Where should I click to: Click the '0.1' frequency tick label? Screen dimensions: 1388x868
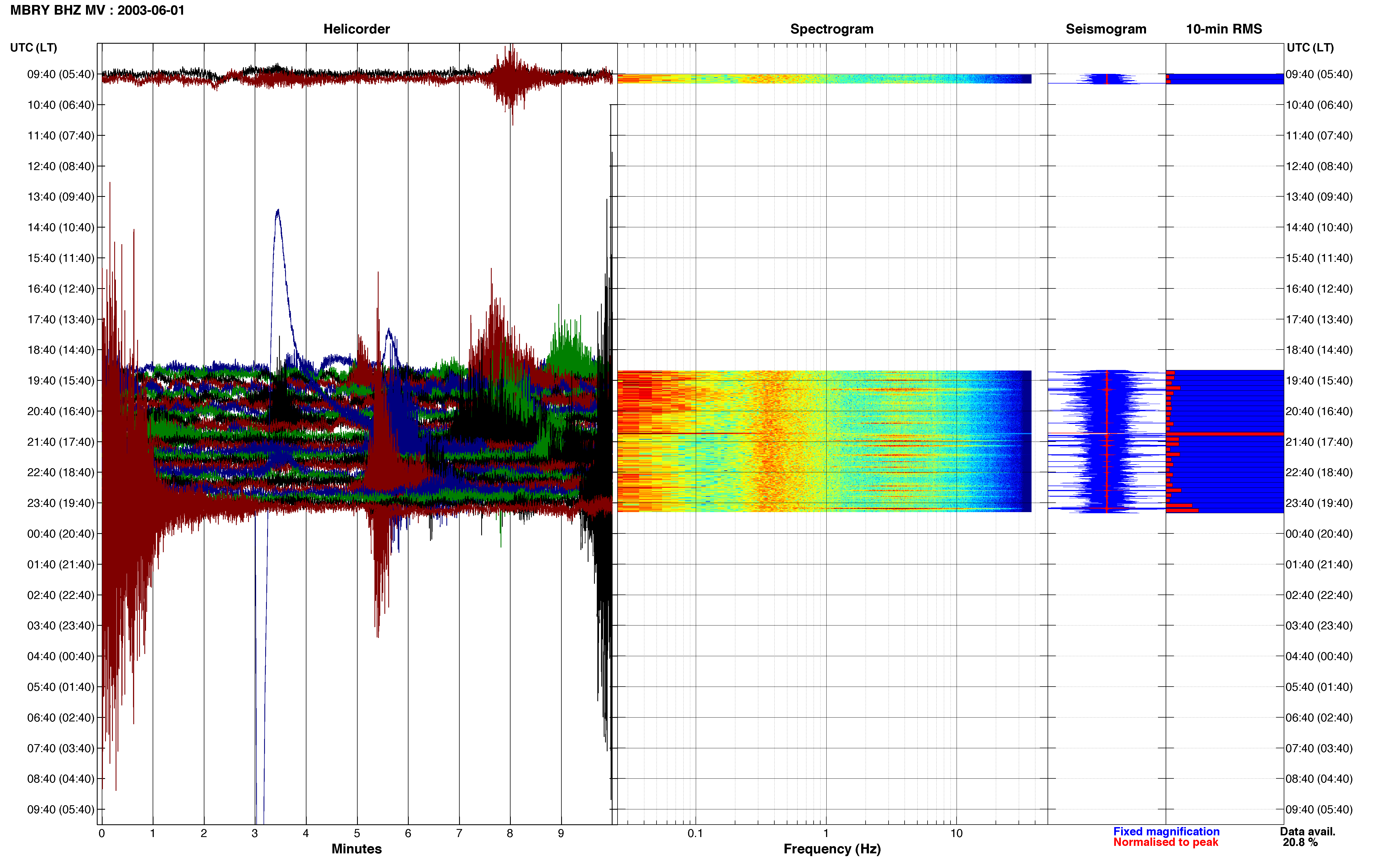coord(695,833)
